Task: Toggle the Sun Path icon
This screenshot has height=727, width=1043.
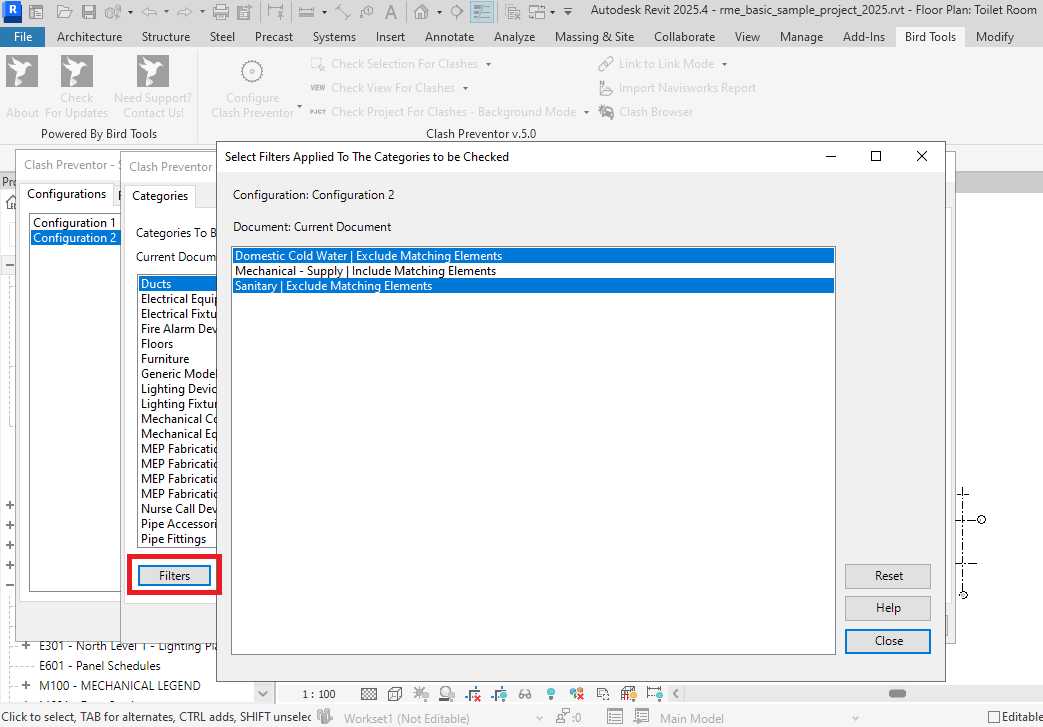Action: point(420,694)
